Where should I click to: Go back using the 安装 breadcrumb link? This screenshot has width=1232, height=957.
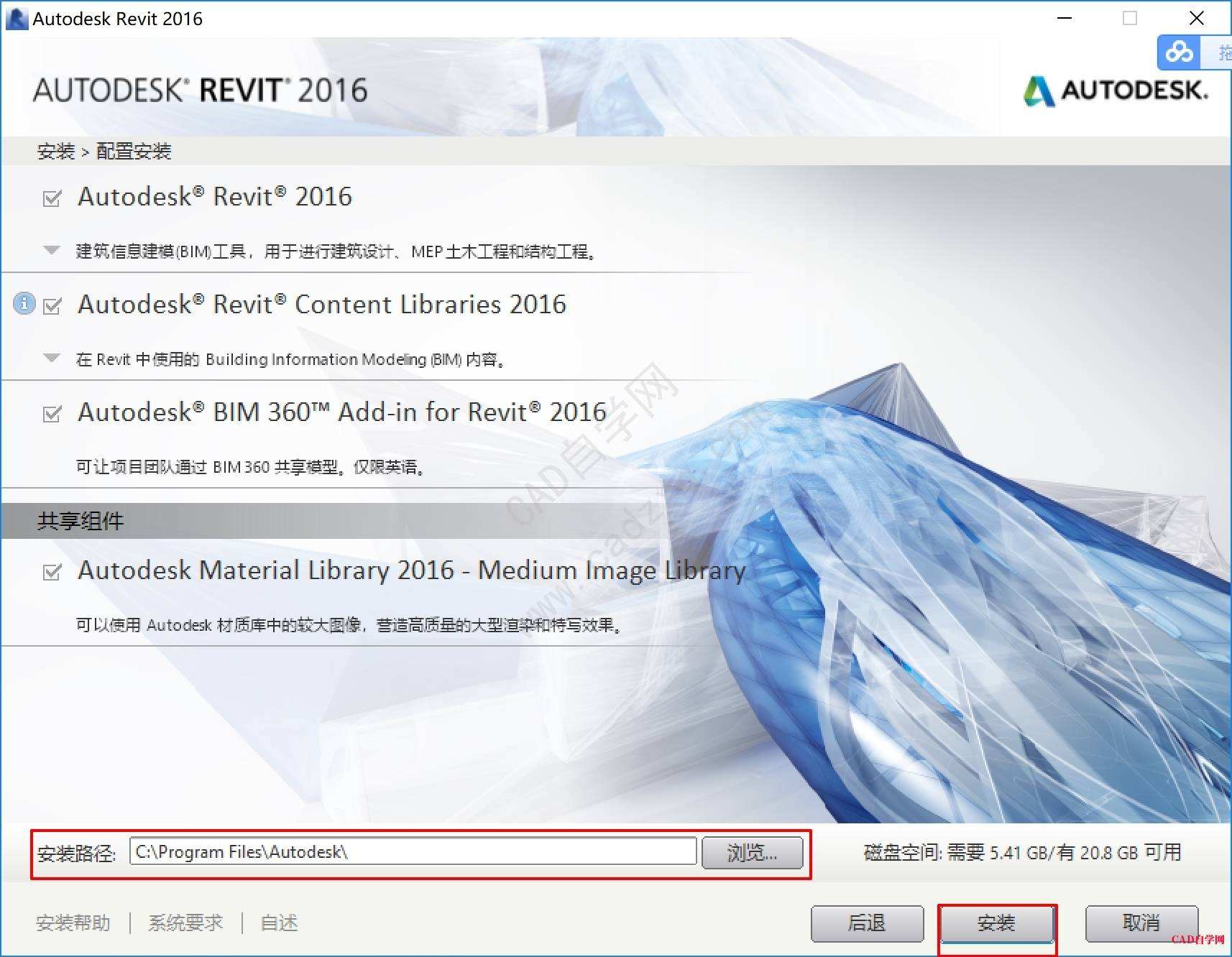pos(55,151)
